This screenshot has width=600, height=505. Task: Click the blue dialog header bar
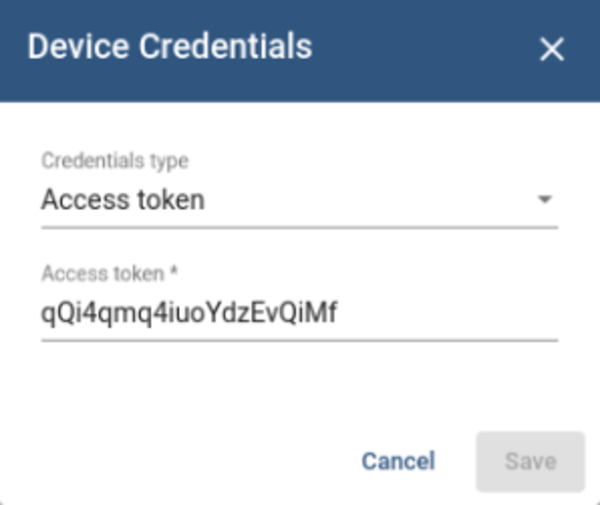[420, 48]
